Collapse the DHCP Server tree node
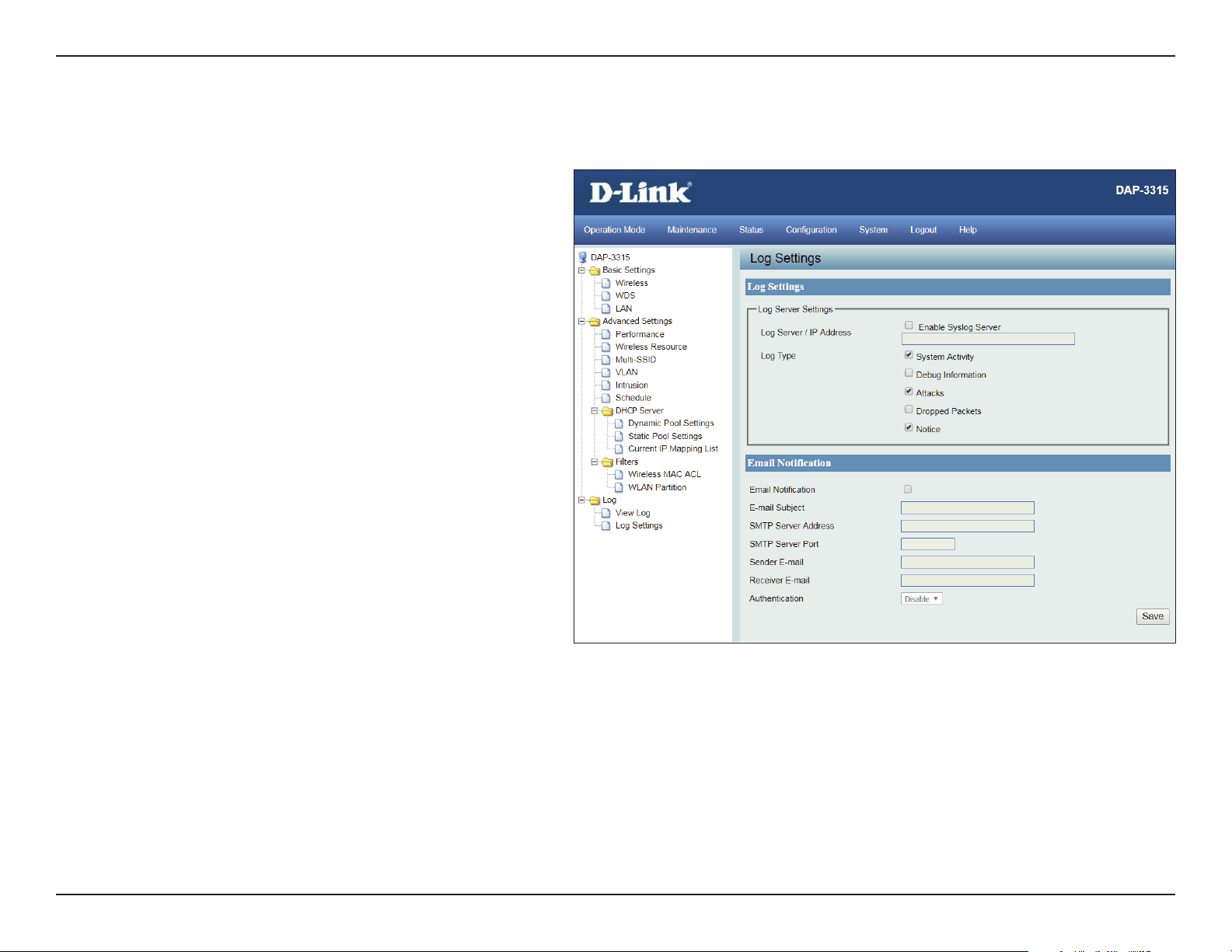The height and width of the screenshot is (952, 1232). (x=595, y=411)
